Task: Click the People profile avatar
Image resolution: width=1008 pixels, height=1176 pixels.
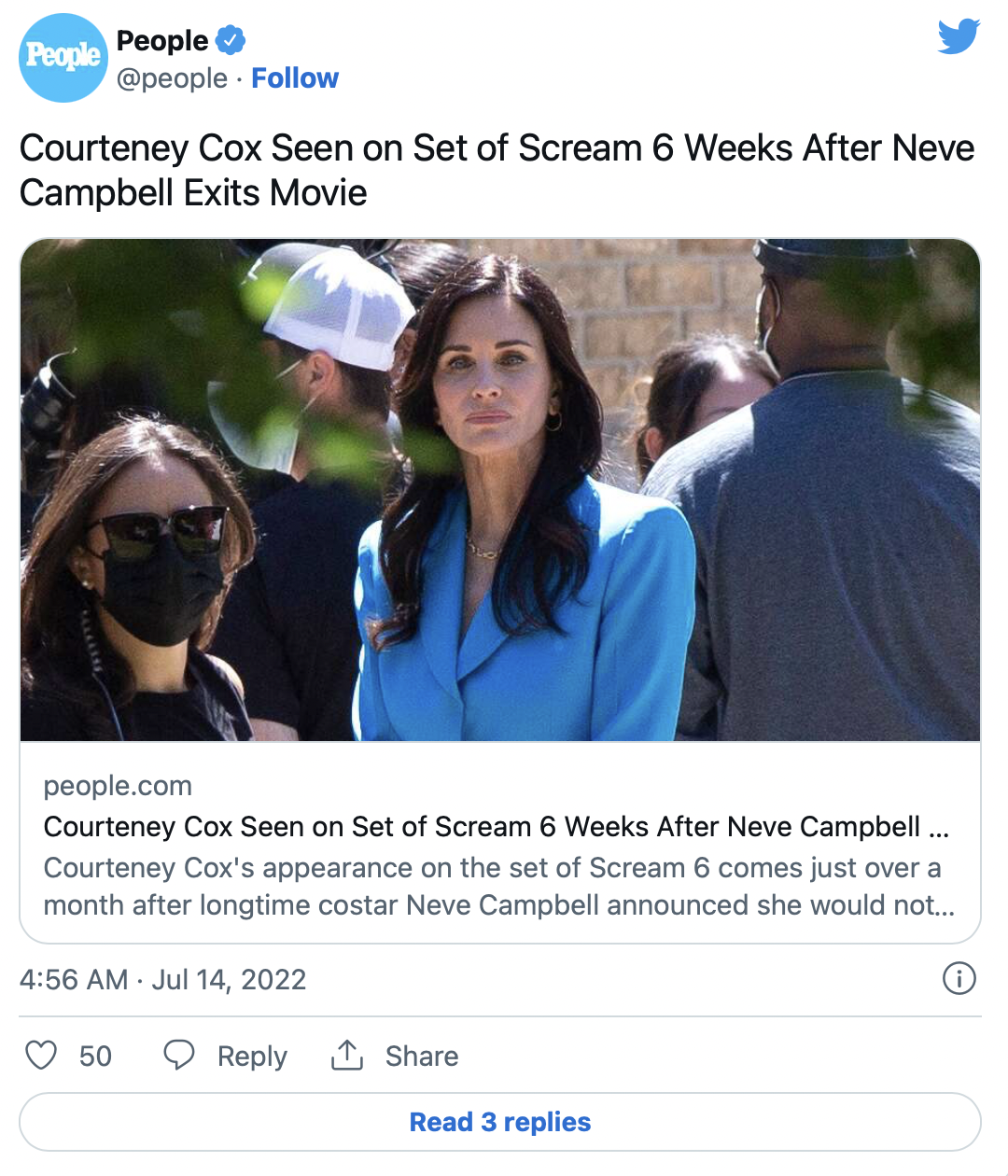Action: coord(63,58)
